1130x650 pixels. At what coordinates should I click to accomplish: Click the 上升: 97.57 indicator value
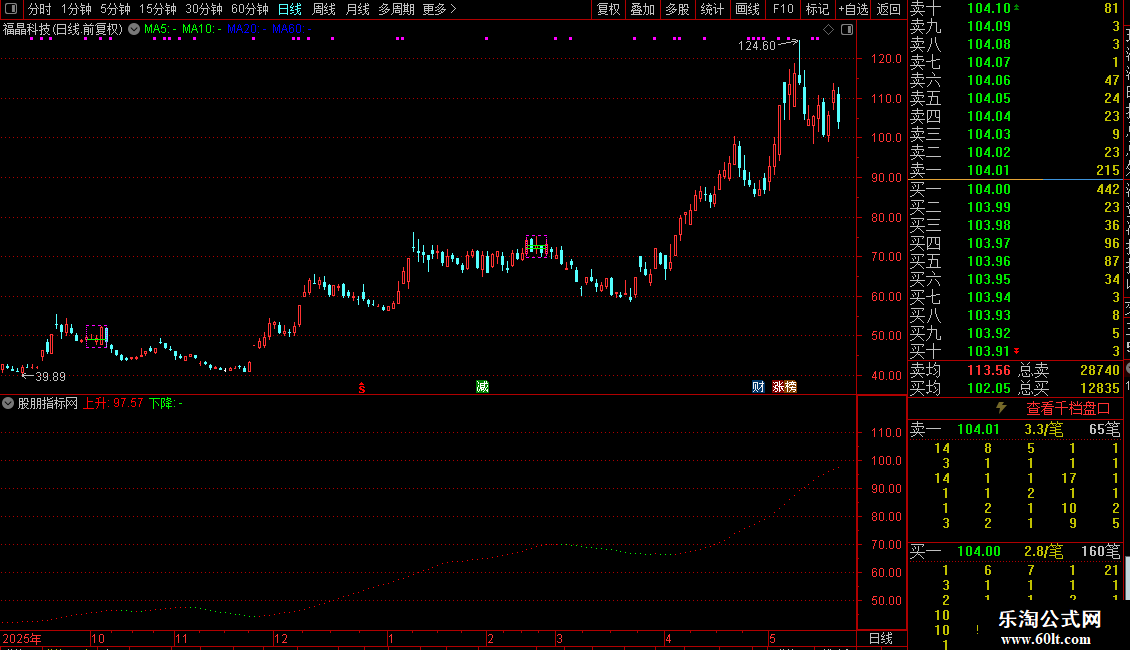click(x=112, y=403)
